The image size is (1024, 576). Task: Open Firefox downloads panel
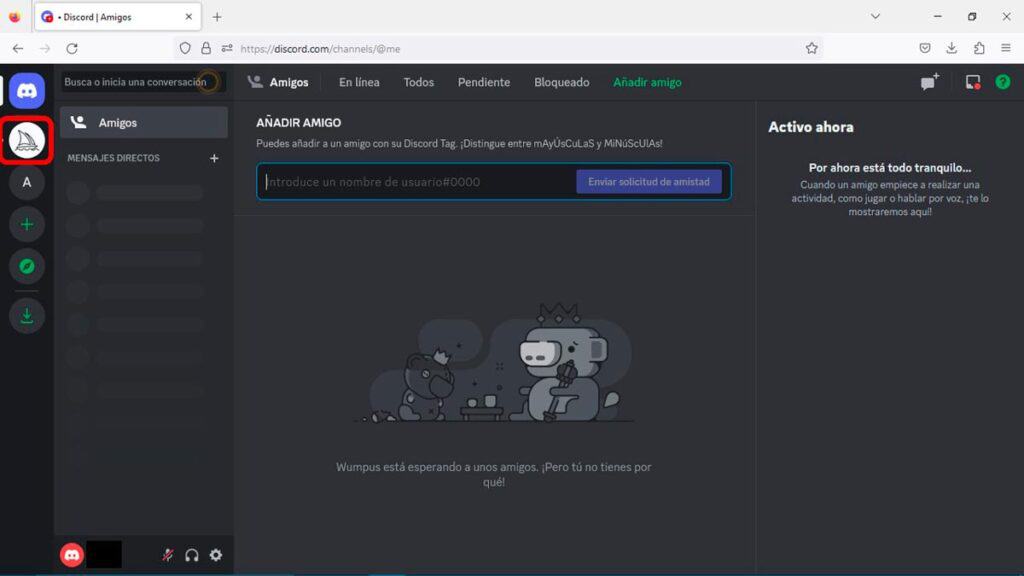tap(952, 48)
